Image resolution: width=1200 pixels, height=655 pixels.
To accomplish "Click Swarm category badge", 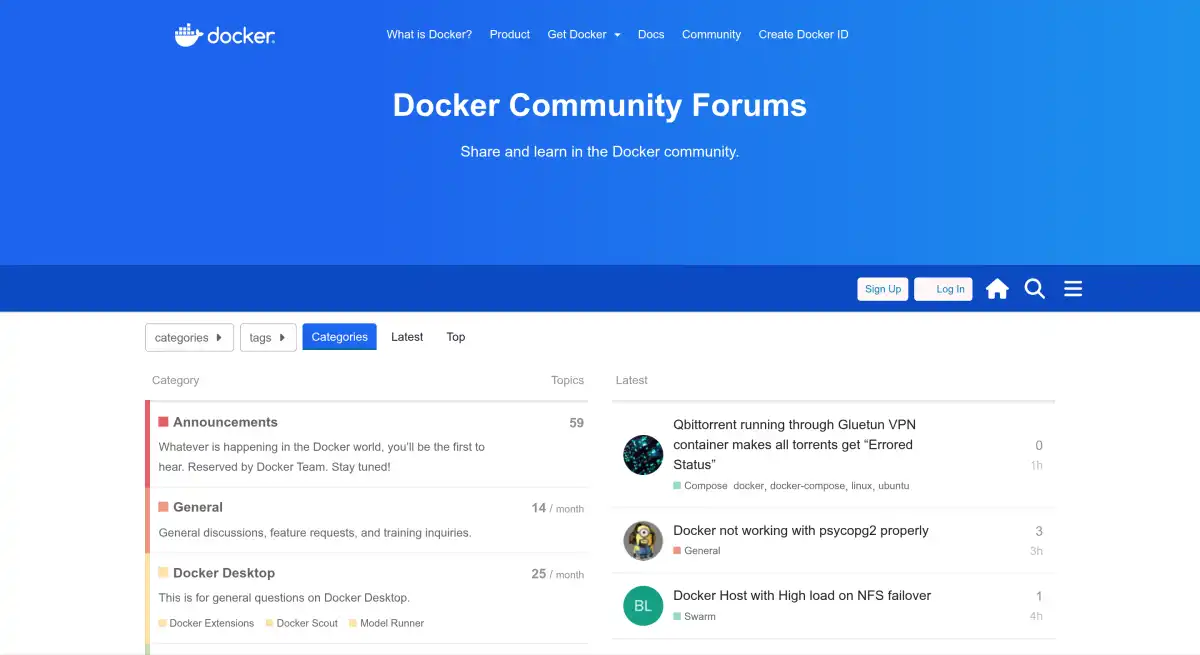I will click(x=695, y=617).
